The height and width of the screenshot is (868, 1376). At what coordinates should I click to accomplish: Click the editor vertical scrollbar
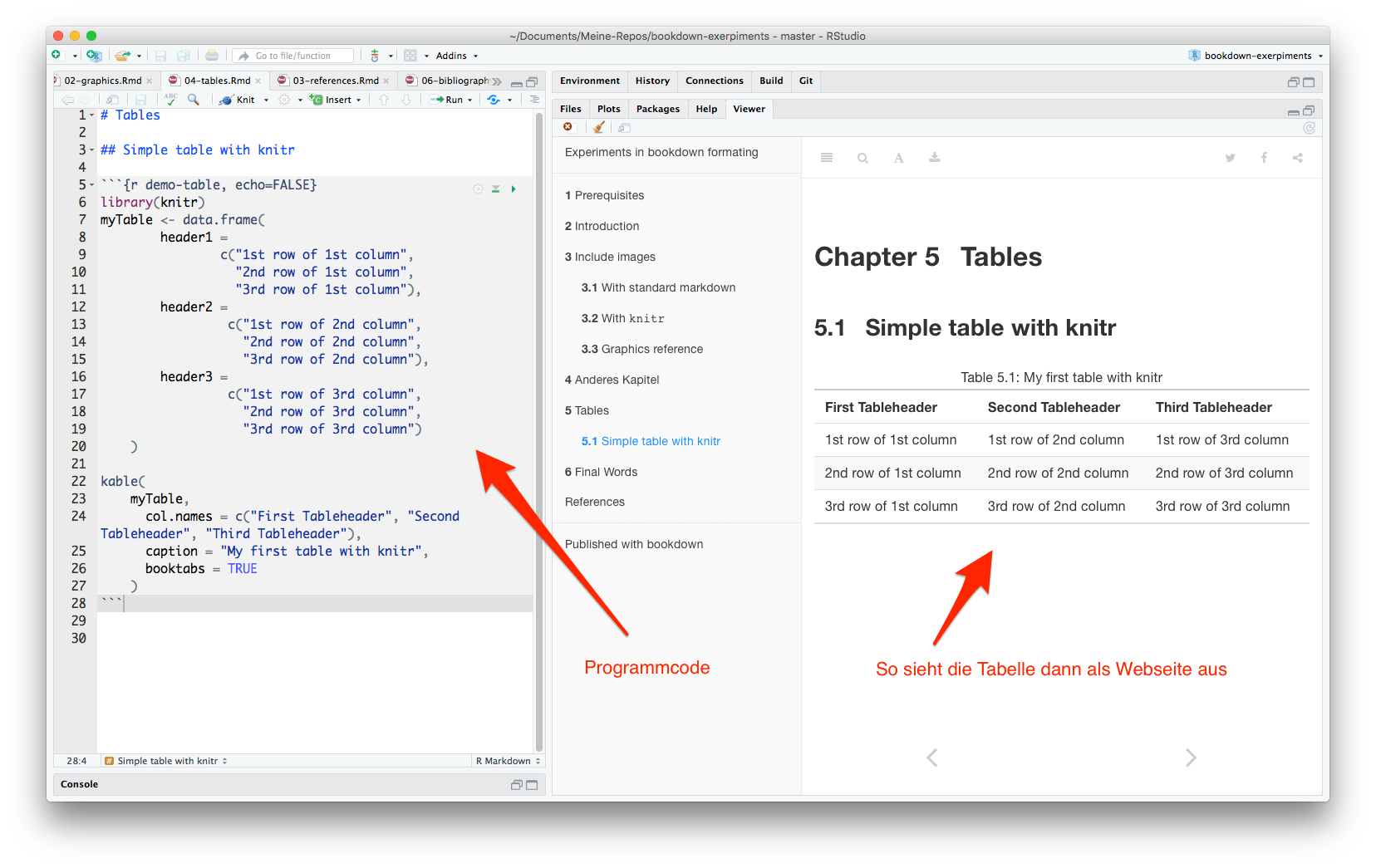[538, 432]
